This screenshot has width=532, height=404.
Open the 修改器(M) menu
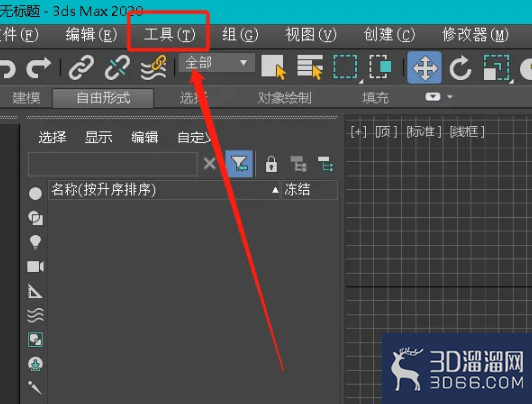475,35
